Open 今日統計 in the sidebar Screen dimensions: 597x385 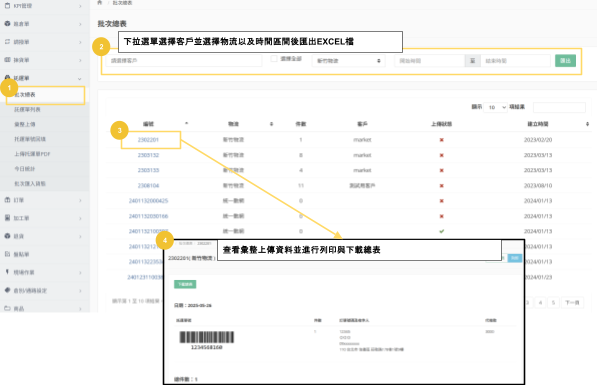[x=25, y=169]
